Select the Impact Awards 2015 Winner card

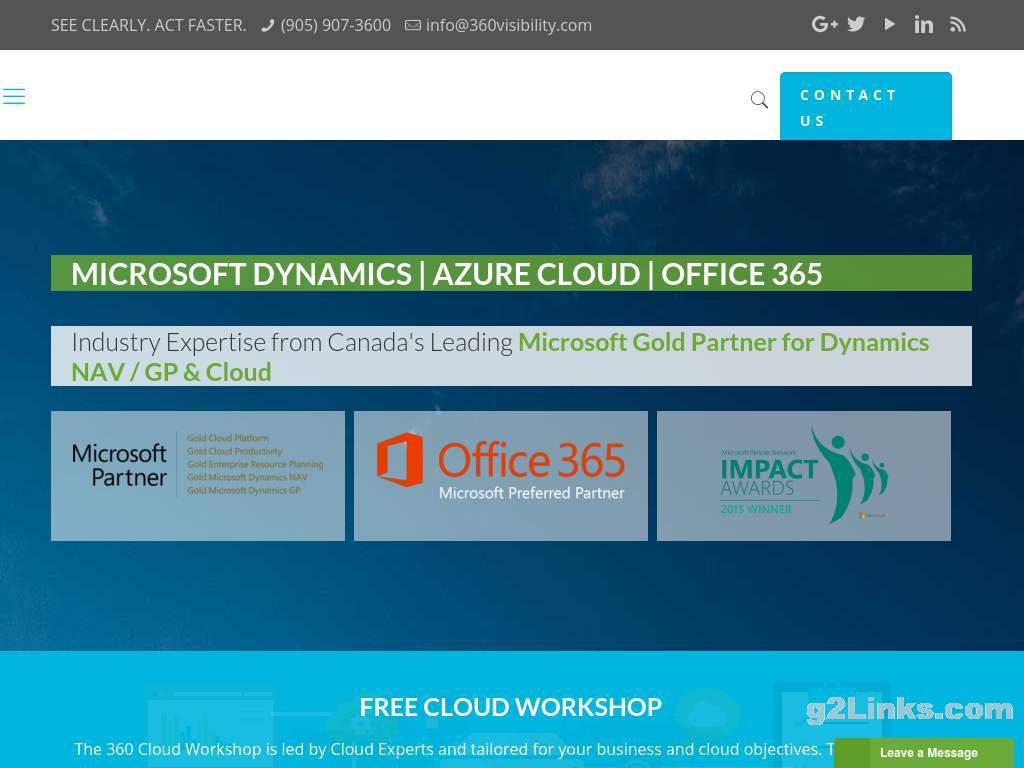tap(804, 475)
